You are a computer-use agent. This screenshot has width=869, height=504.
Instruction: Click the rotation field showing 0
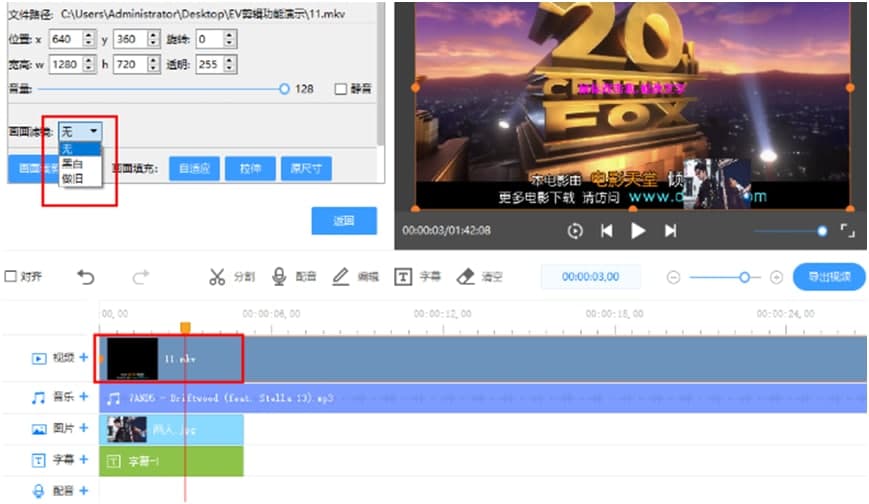tap(209, 39)
